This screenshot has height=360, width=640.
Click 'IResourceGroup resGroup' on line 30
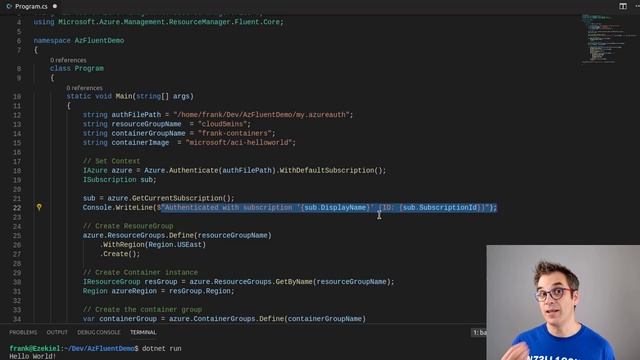[x=130, y=282]
